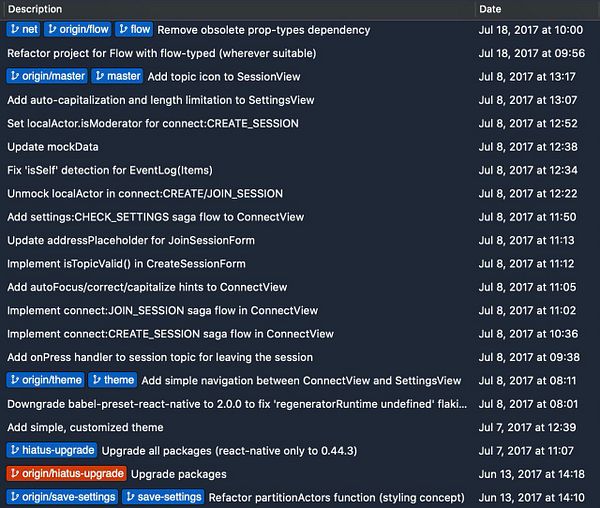This screenshot has width=600, height=508.
Task: Click the 'flow' branch label
Action: [x=134, y=30]
